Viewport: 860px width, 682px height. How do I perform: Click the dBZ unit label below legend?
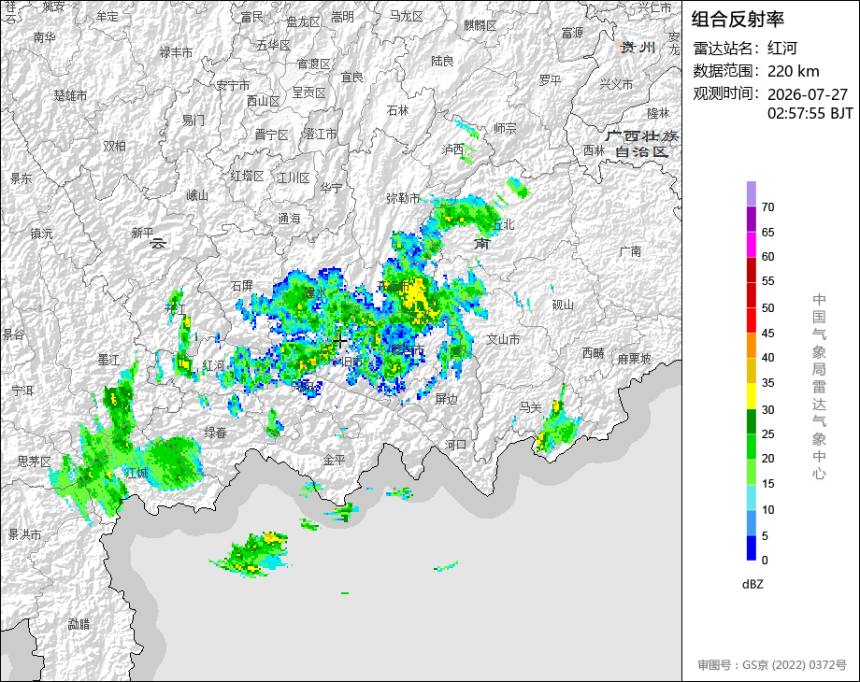(752, 584)
